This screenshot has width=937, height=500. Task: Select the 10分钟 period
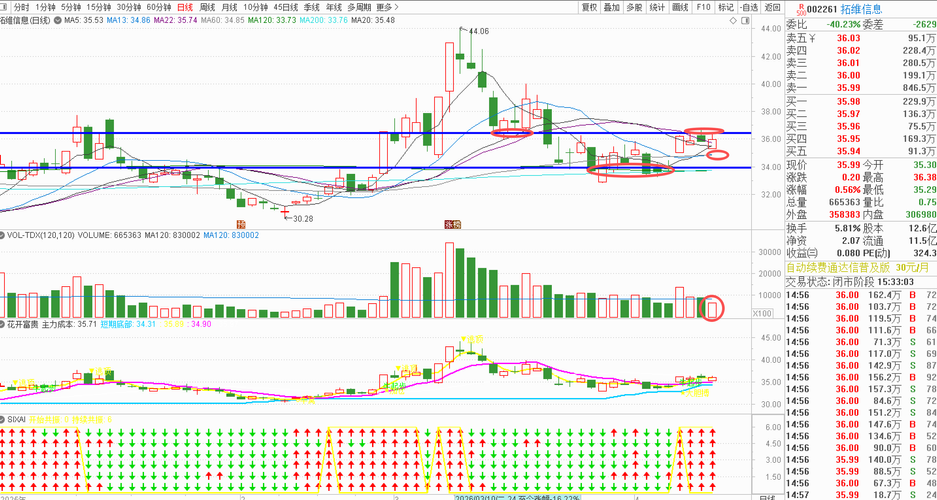pos(255,7)
